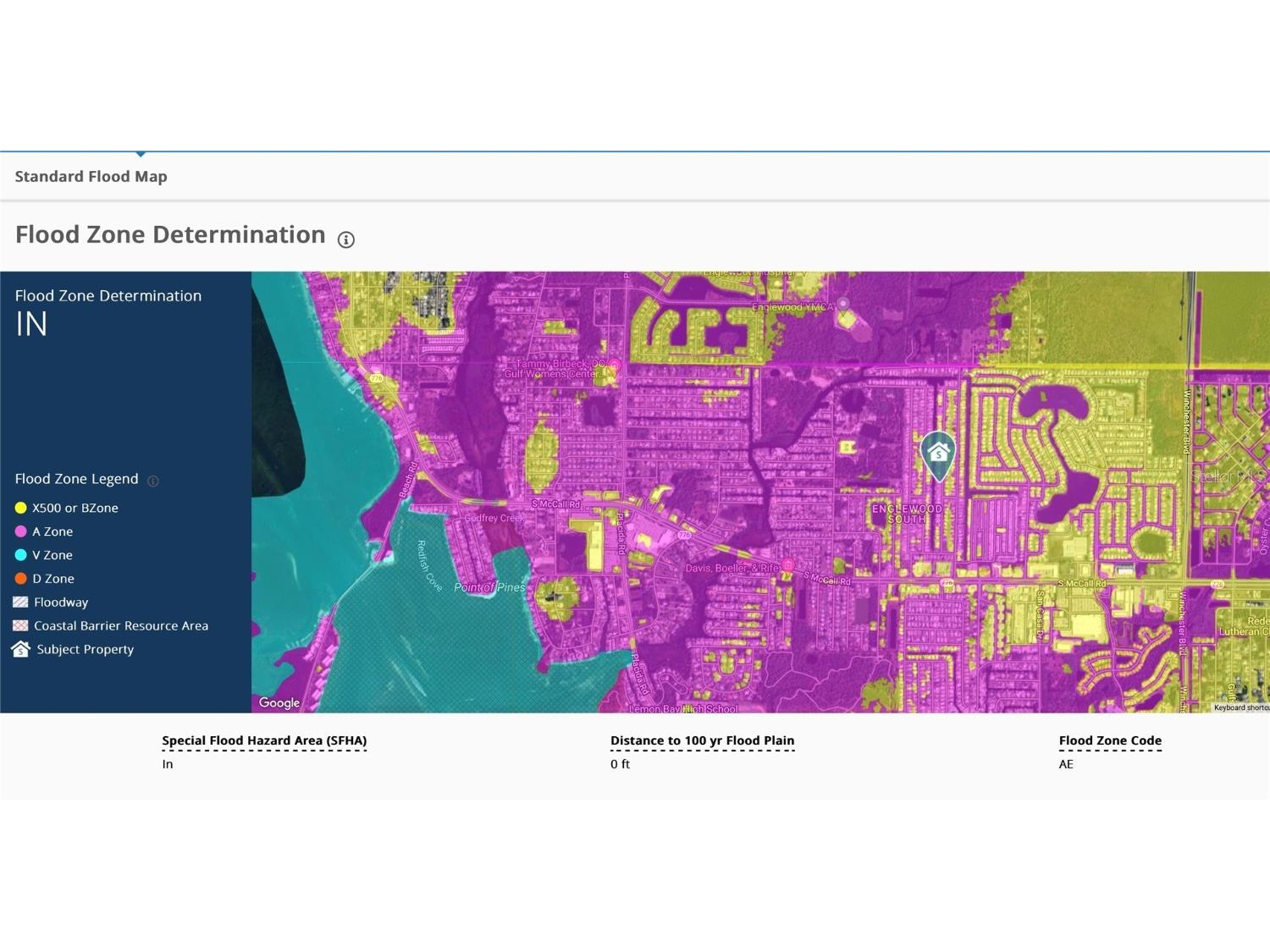Click the magenta A Zone legend swatch
Viewport: 1270px width, 952px height.
tap(21, 531)
